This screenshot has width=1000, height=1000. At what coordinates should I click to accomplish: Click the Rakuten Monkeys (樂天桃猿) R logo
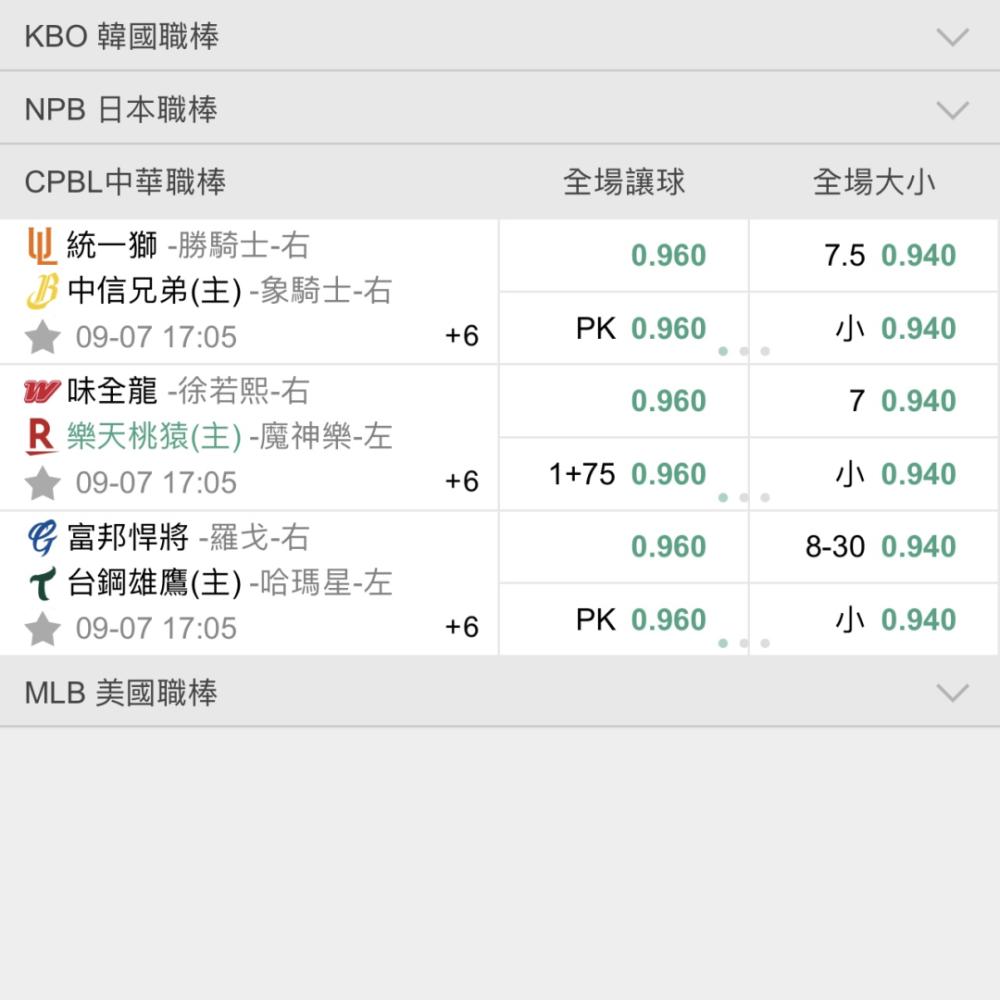(41, 437)
